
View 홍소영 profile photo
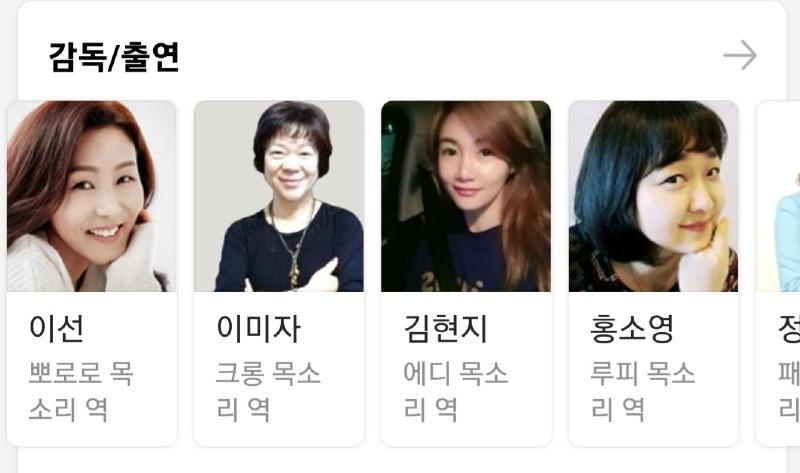point(654,196)
